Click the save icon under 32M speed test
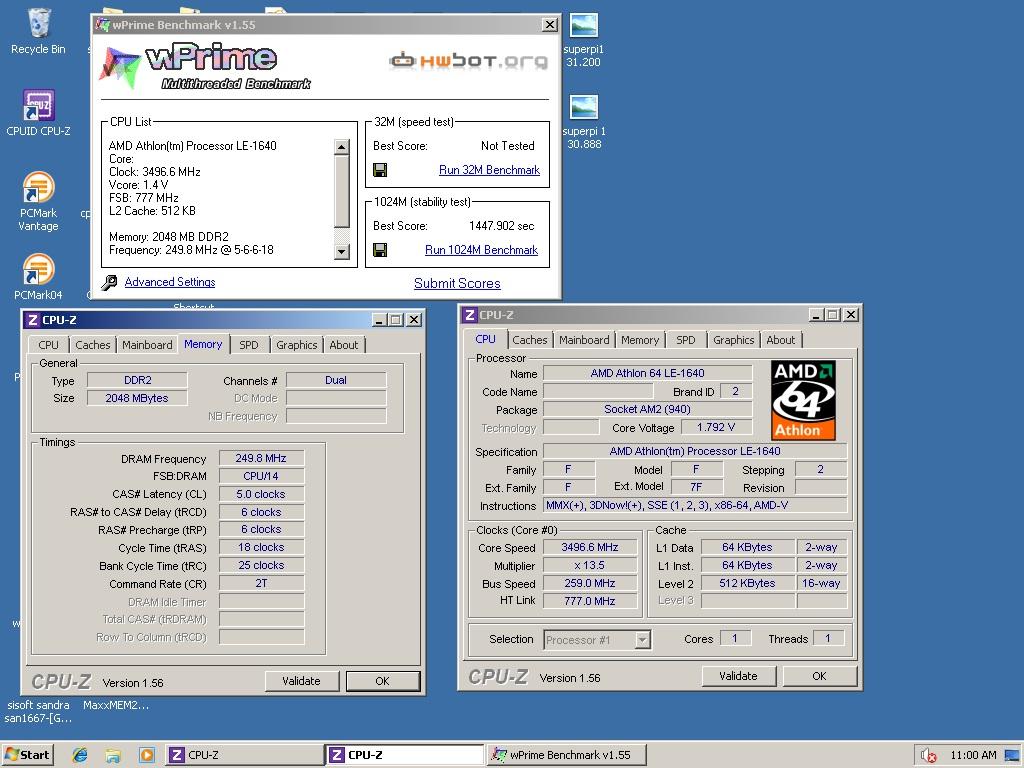Screen dimensions: 1024x768 coord(380,170)
